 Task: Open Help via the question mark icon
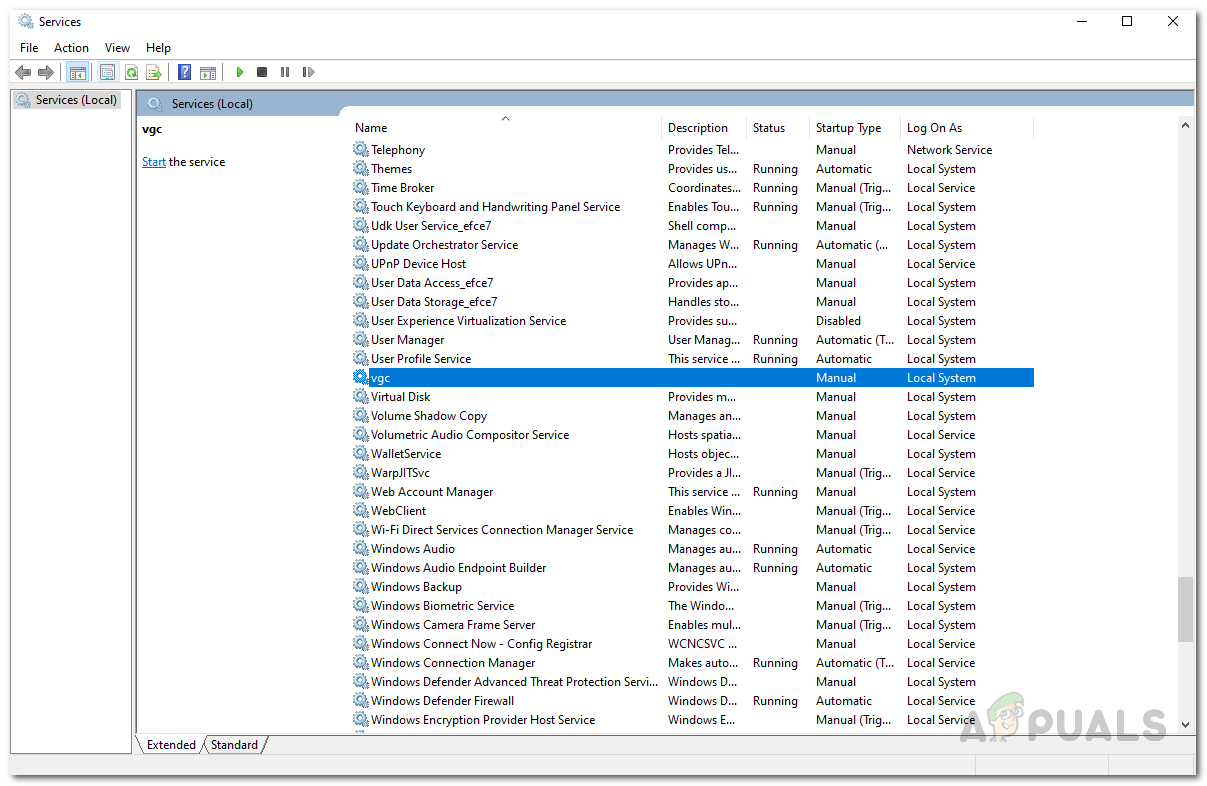[x=184, y=72]
